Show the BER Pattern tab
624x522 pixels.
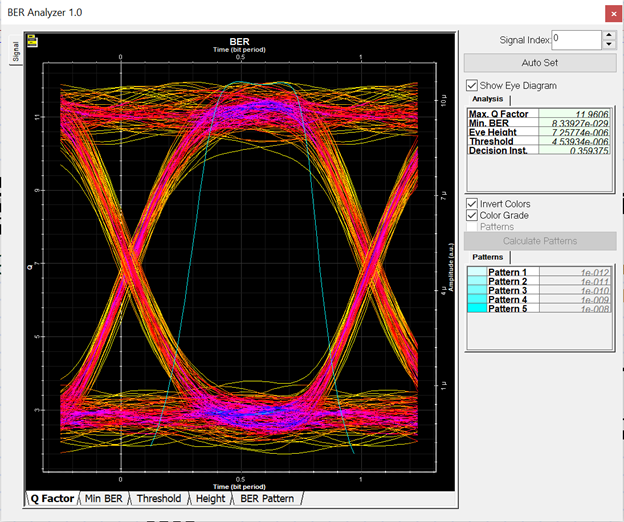266,498
